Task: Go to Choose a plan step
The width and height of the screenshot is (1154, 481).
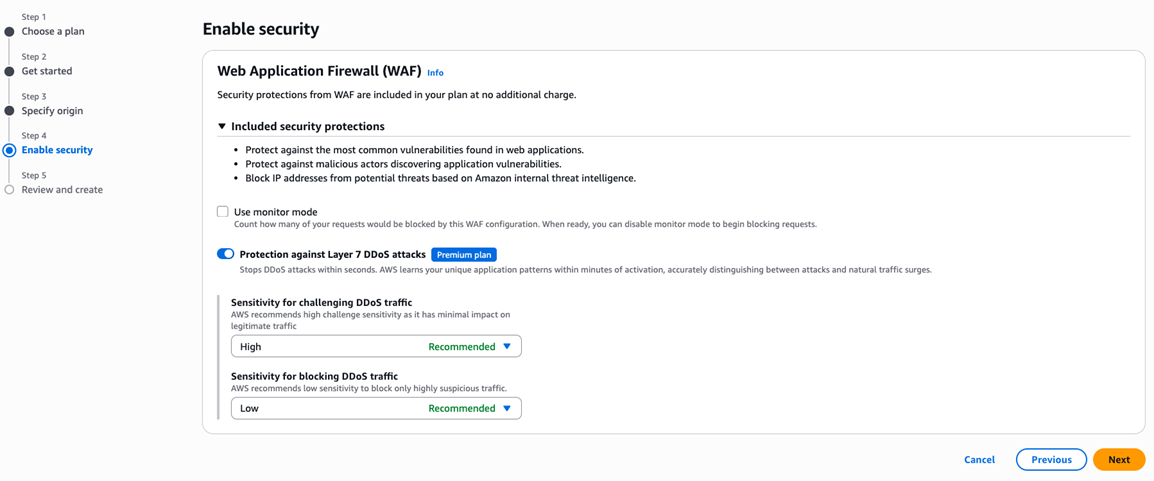Action: (53, 32)
